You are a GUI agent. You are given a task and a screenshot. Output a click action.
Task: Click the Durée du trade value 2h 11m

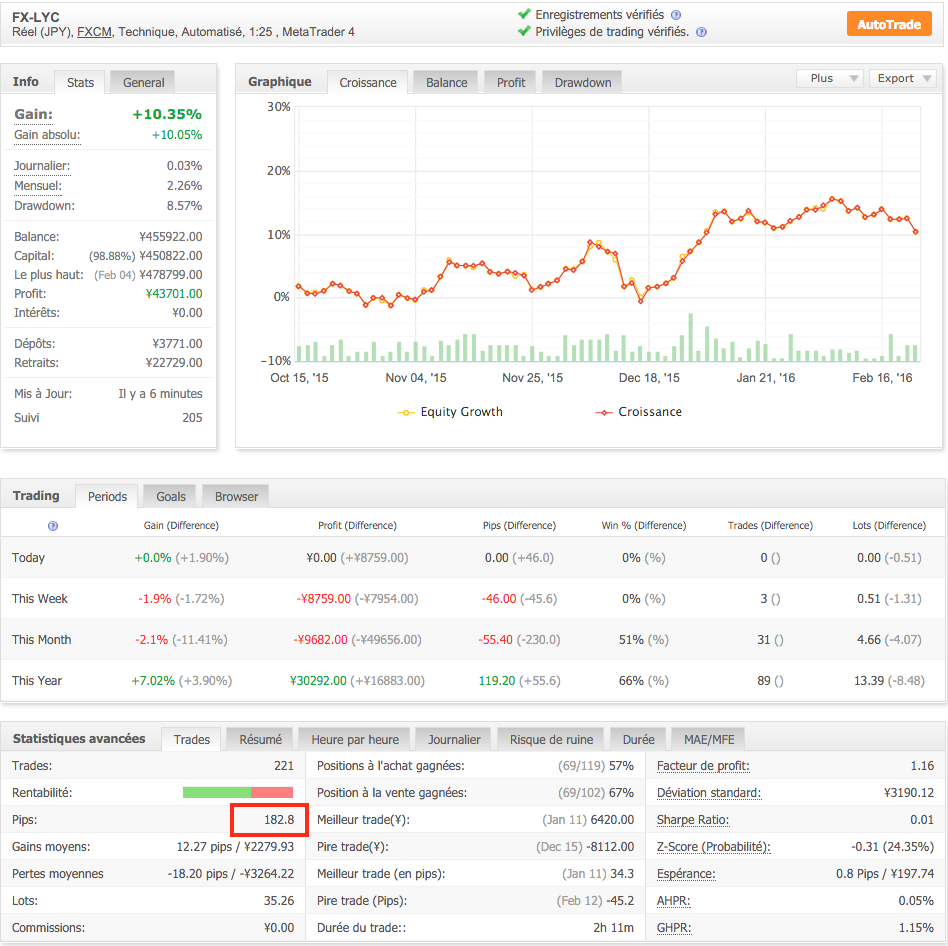(614, 927)
